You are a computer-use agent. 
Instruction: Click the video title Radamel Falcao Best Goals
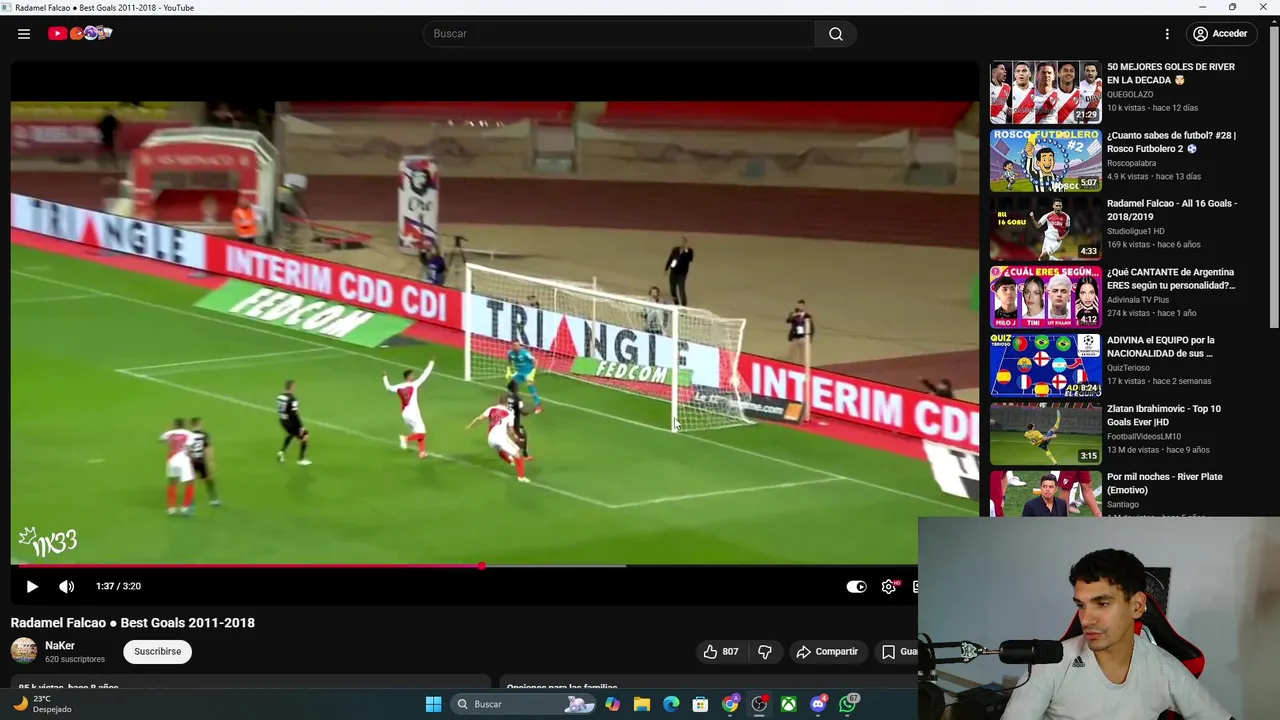click(x=133, y=623)
